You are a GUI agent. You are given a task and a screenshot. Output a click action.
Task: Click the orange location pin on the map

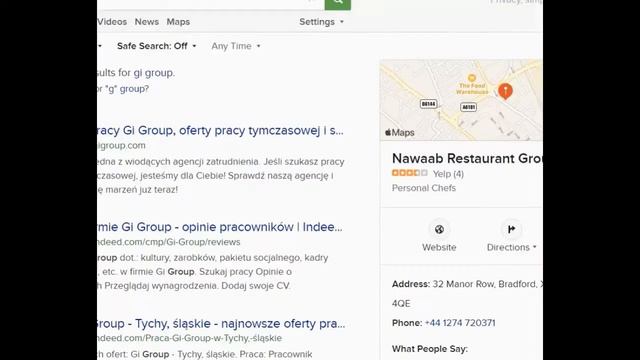click(505, 91)
